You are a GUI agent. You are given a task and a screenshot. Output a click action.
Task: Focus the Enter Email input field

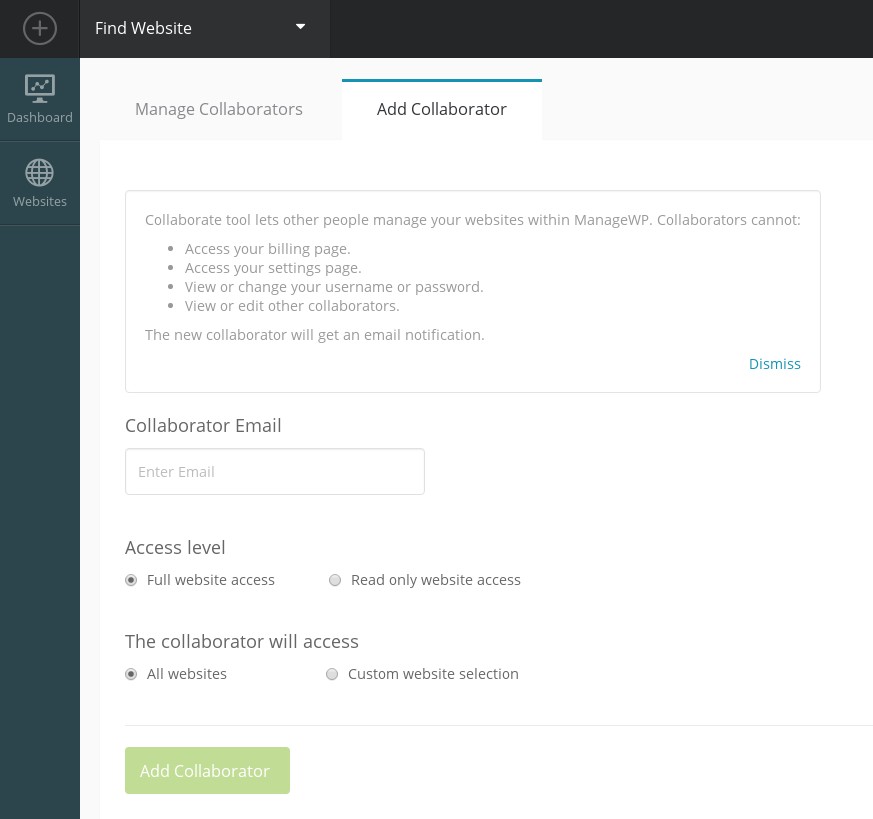point(274,471)
